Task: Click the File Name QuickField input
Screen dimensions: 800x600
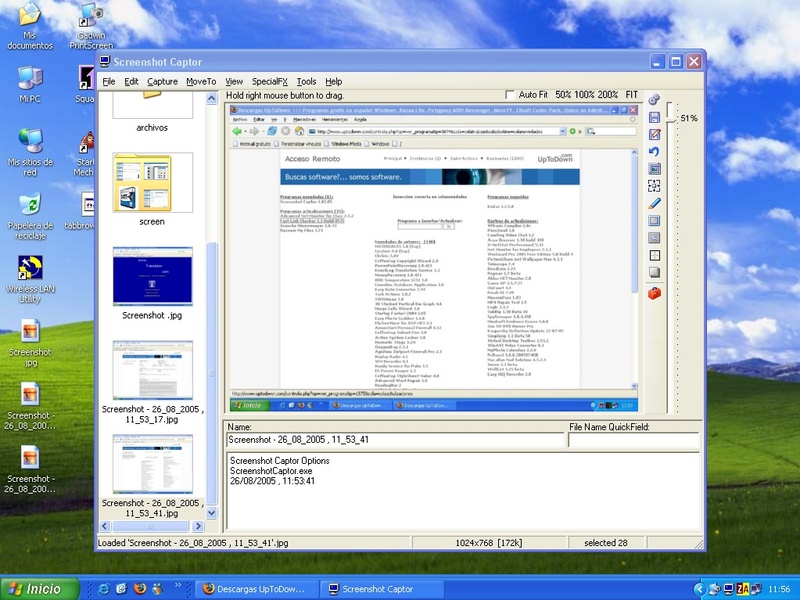Action: tap(633, 440)
